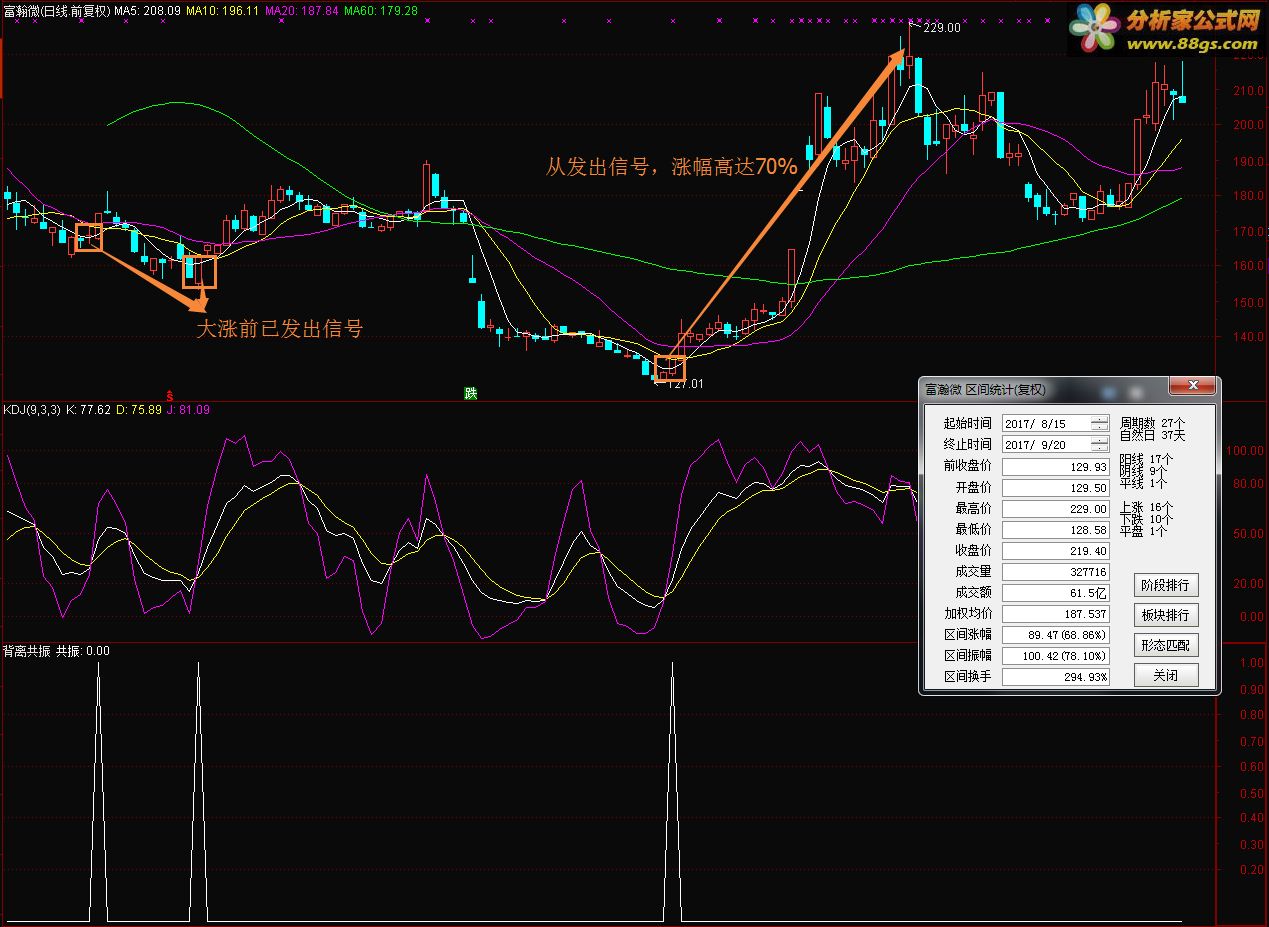The width and height of the screenshot is (1269, 927).
Task: Click the 127.01 low price label on chart
Action: (685, 384)
